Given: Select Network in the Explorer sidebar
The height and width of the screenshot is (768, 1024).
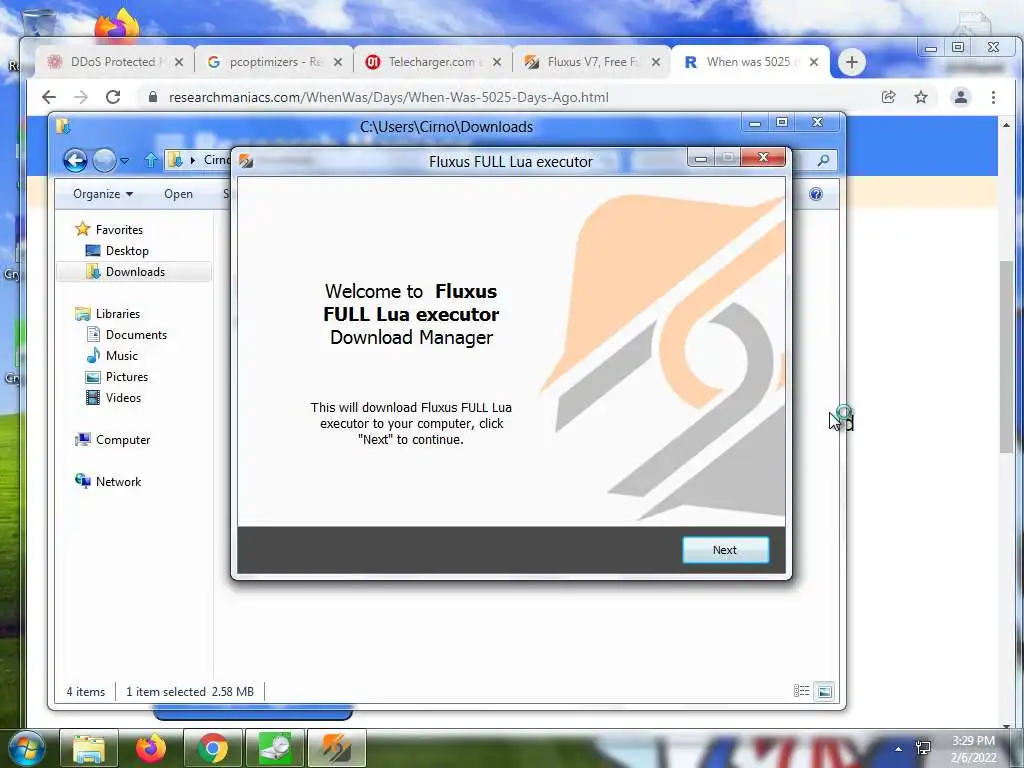Looking at the screenshot, I should [108, 481].
